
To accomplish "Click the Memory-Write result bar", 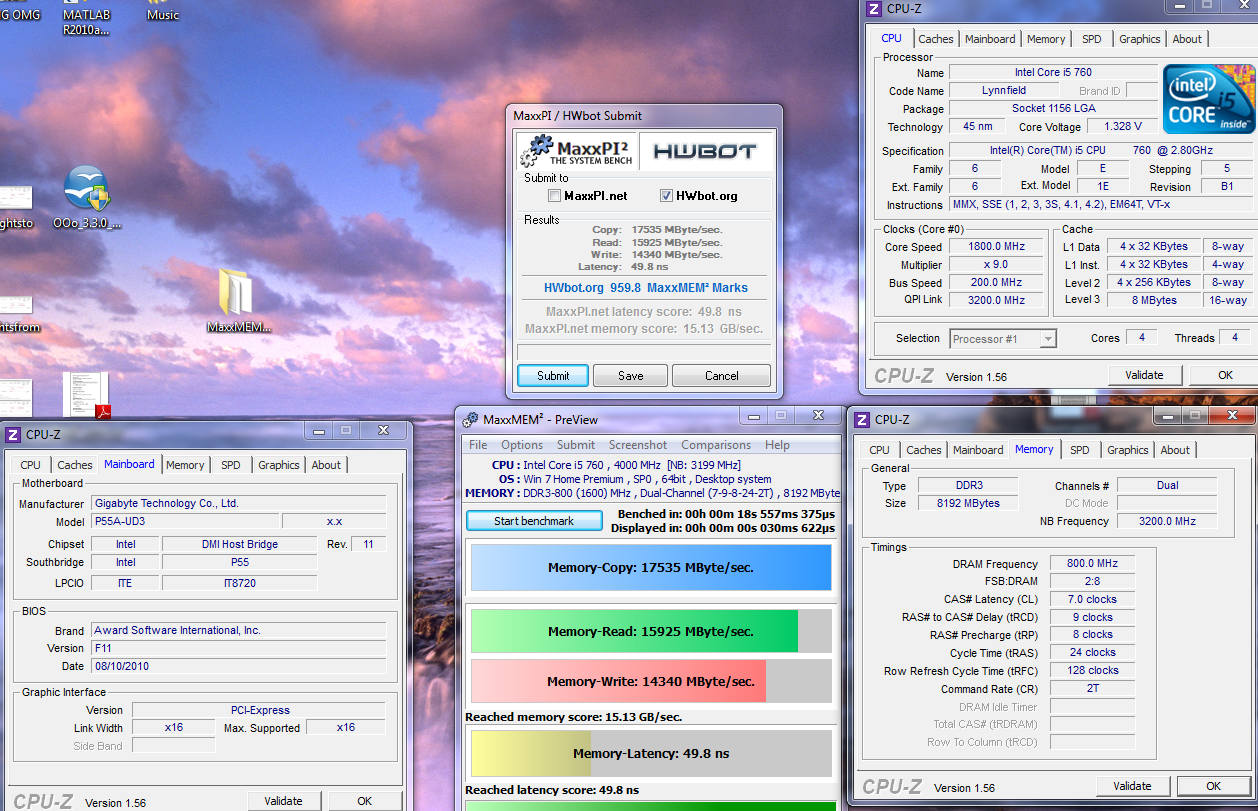I will [x=651, y=681].
